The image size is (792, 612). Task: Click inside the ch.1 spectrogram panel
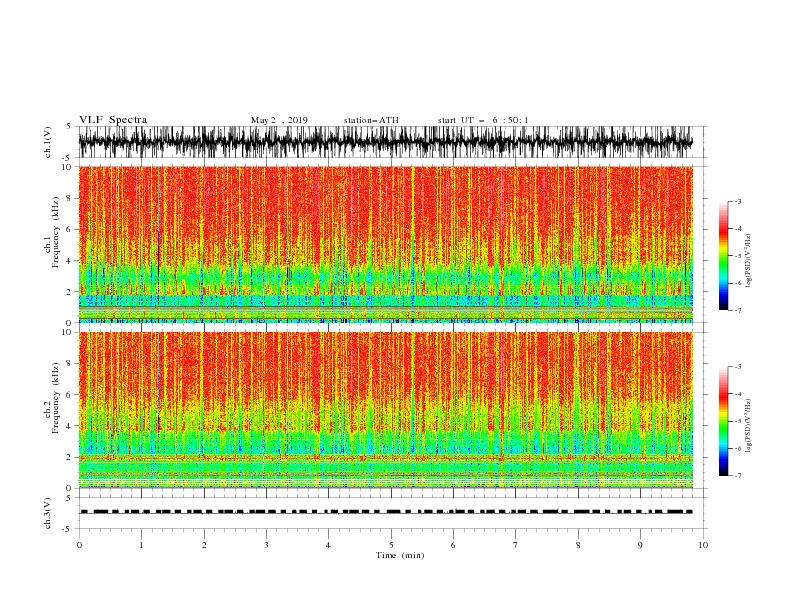coord(385,244)
